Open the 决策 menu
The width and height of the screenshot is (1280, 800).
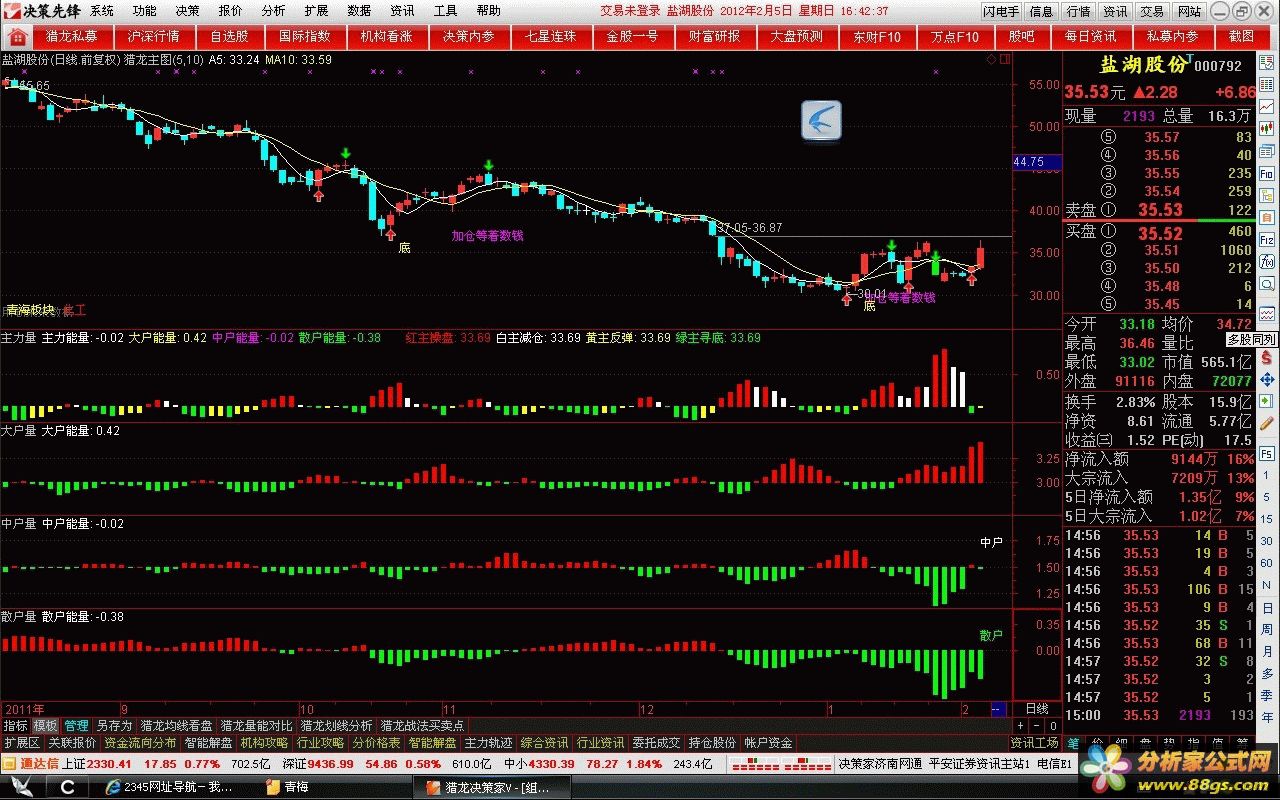(x=187, y=10)
